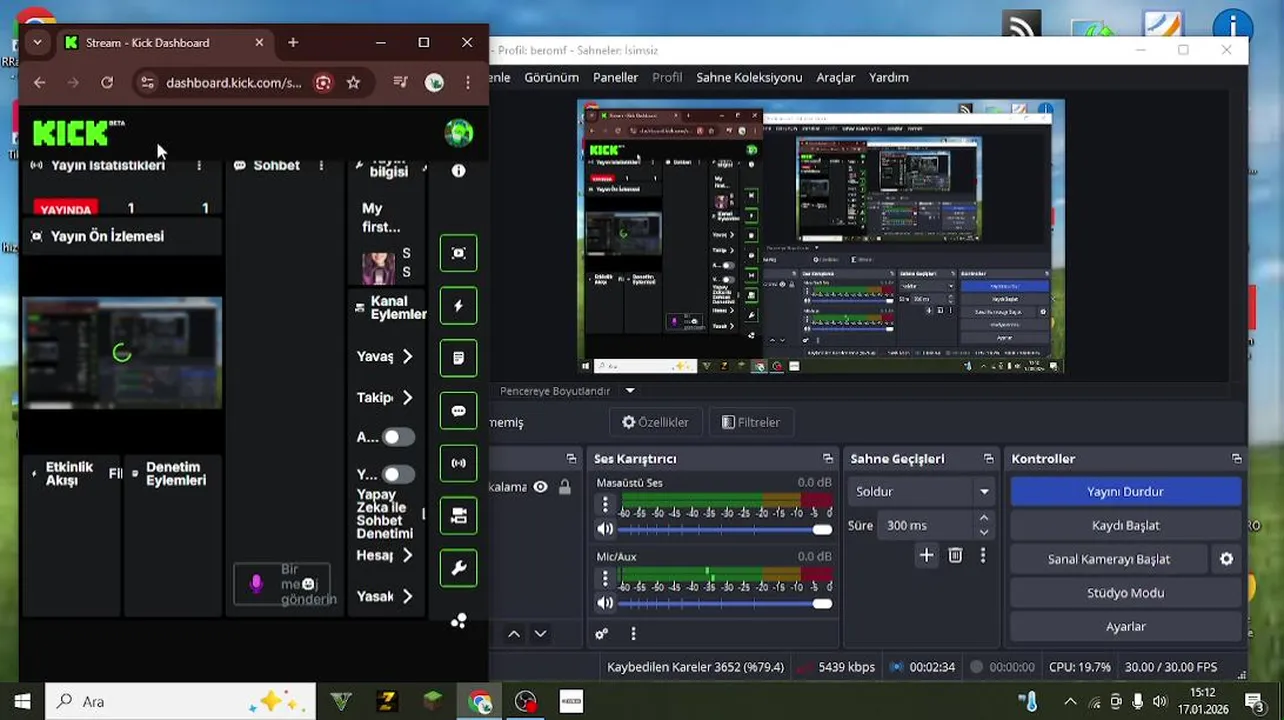
Task: Open the wrench tools icon in Kick sidebar
Action: coord(459,568)
